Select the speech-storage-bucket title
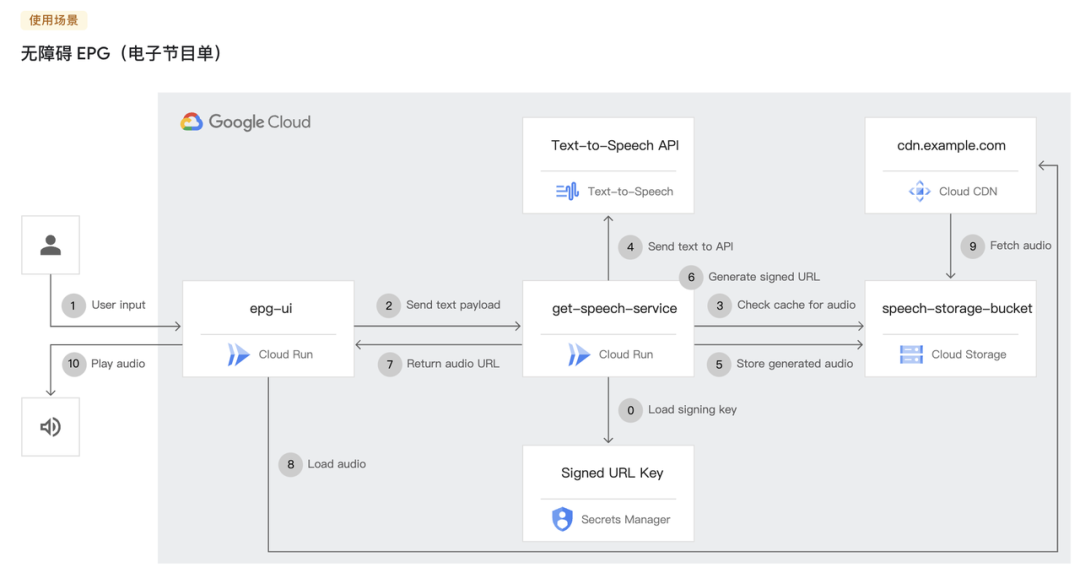Viewport: 1080px width, 573px height. pos(957,309)
